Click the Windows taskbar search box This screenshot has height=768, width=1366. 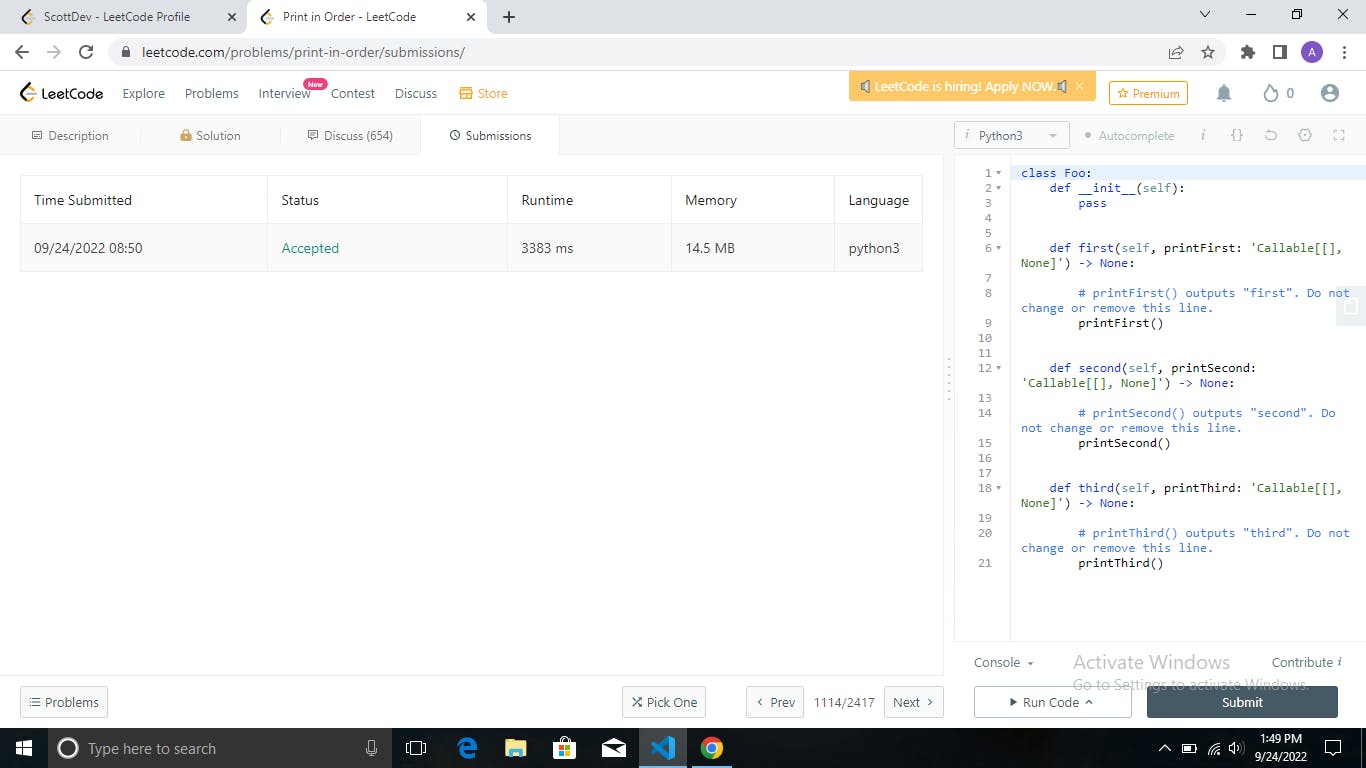click(219, 748)
